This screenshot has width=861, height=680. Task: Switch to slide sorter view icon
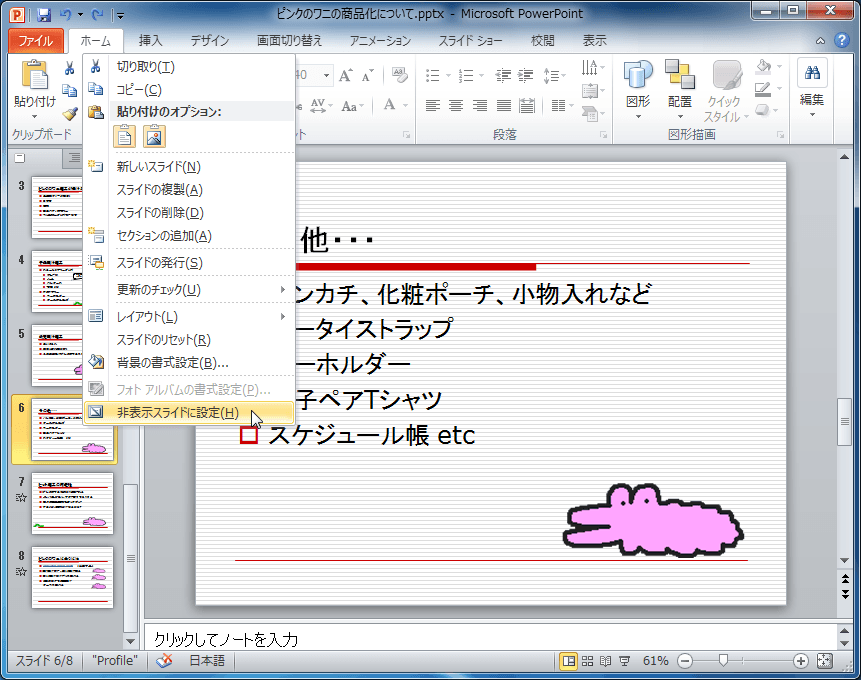click(x=588, y=661)
